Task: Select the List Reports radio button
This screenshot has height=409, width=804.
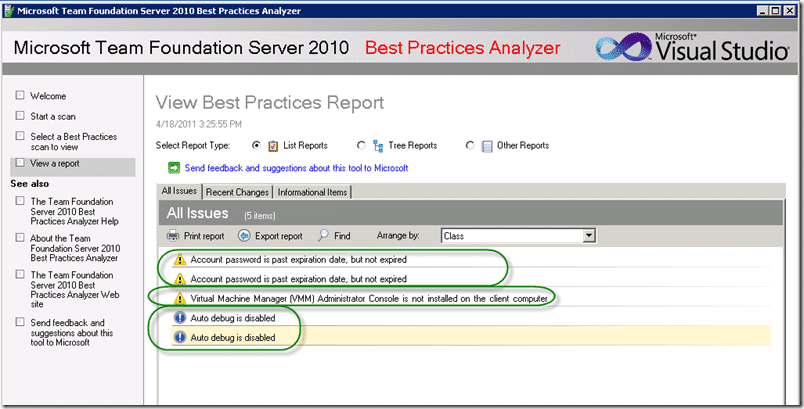Action: click(x=256, y=146)
